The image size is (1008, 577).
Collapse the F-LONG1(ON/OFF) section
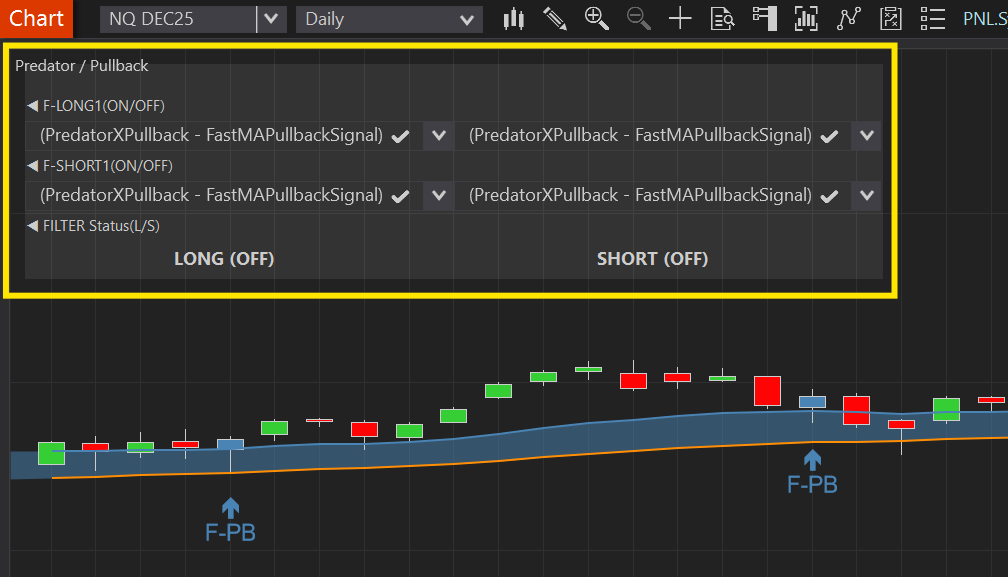click(x=33, y=105)
